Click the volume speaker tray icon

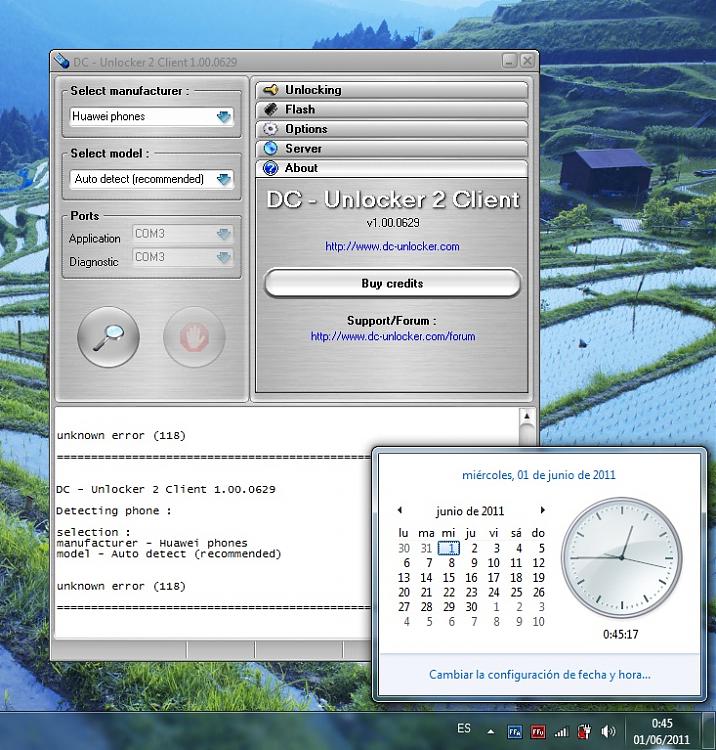click(609, 731)
